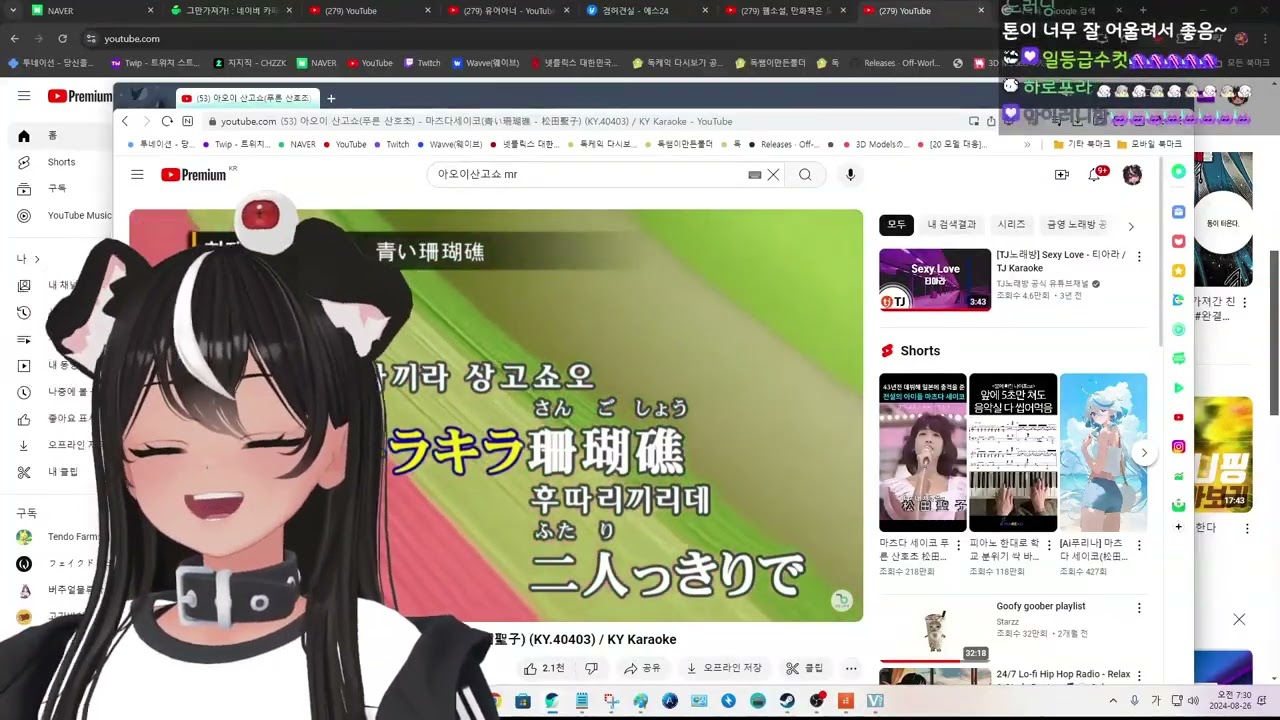Viewport: 1280px width, 720px height.
Task: Click the 클립 clip button
Action: [x=805, y=668]
